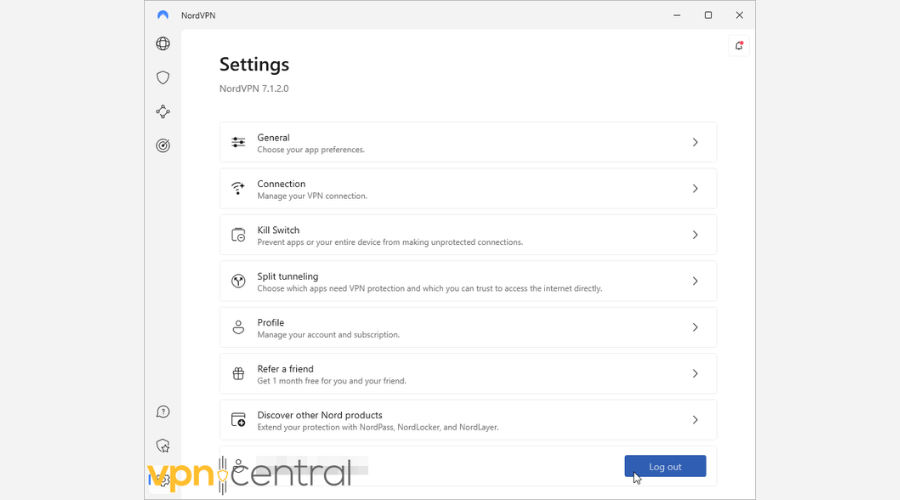Open Profile settings entry
The width and height of the screenshot is (900, 500).
coord(468,327)
